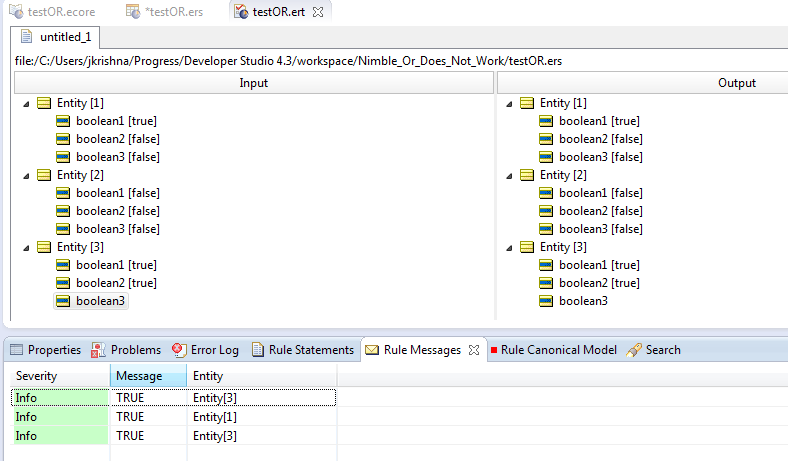Click Entity [2] icon in Output panel
The height and width of the screenshot is (461, 788).
527,175
